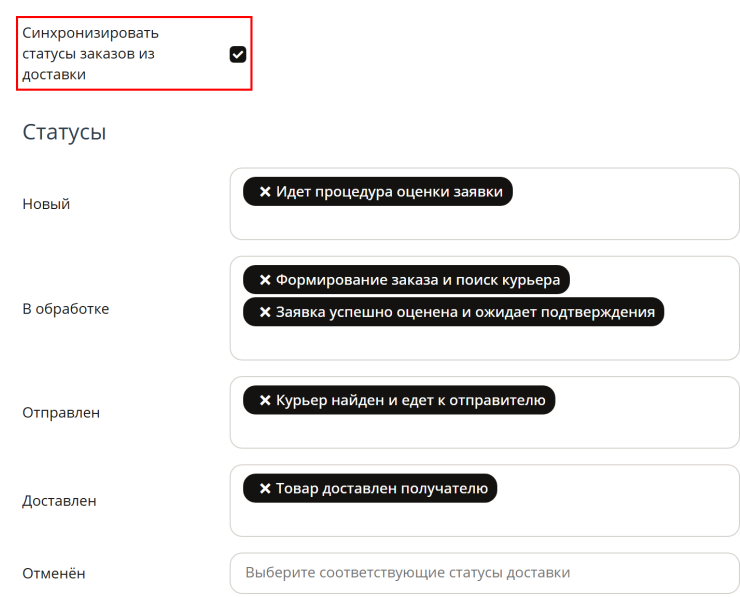Select the Формирование заказа и поиск курьера text
The width and height of the screenshot is (740, 597).
click(418, 280)
